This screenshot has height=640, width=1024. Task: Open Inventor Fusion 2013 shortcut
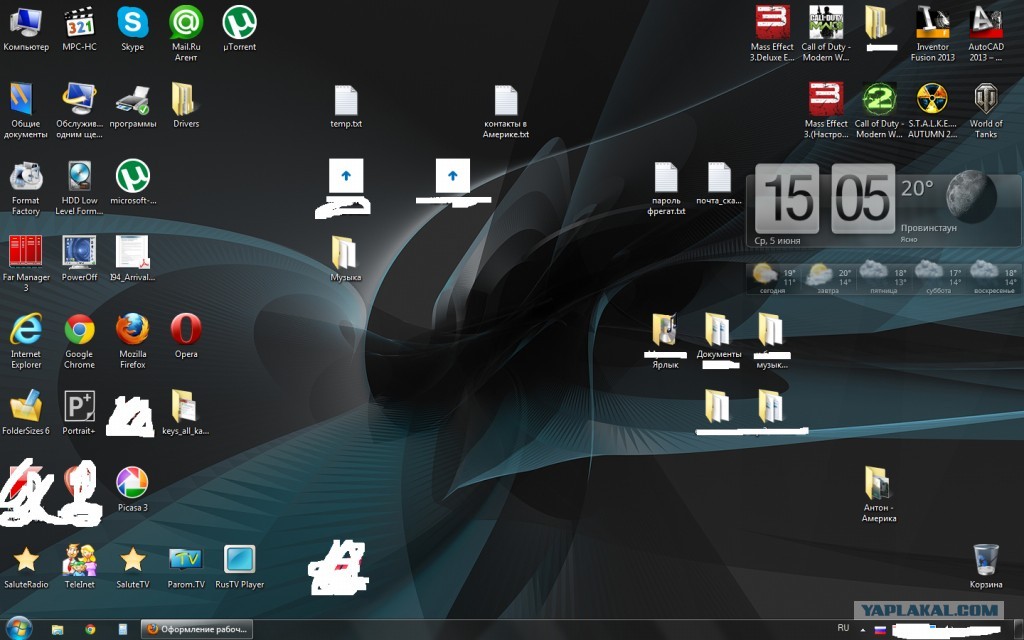(932, 24)
